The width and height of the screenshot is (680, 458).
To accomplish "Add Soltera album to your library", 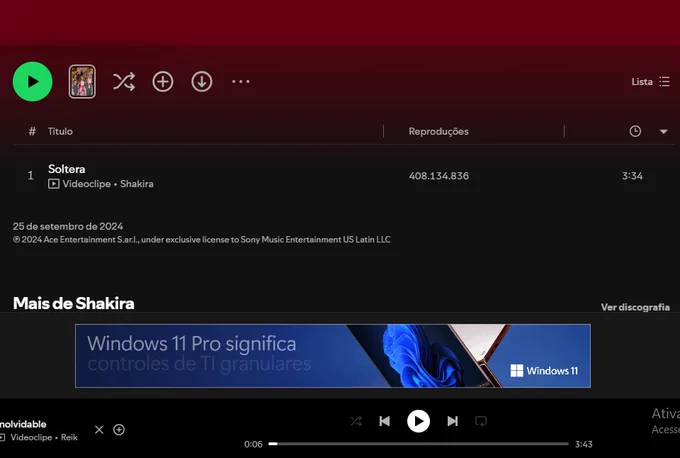I will pos(163,82).
